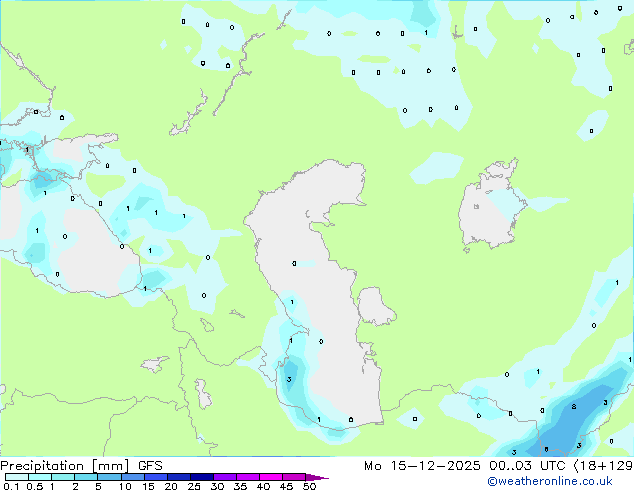634x490 pixels.
Task: Select the legend swatch between 20 and 25
Action: (x=179, y=477)
